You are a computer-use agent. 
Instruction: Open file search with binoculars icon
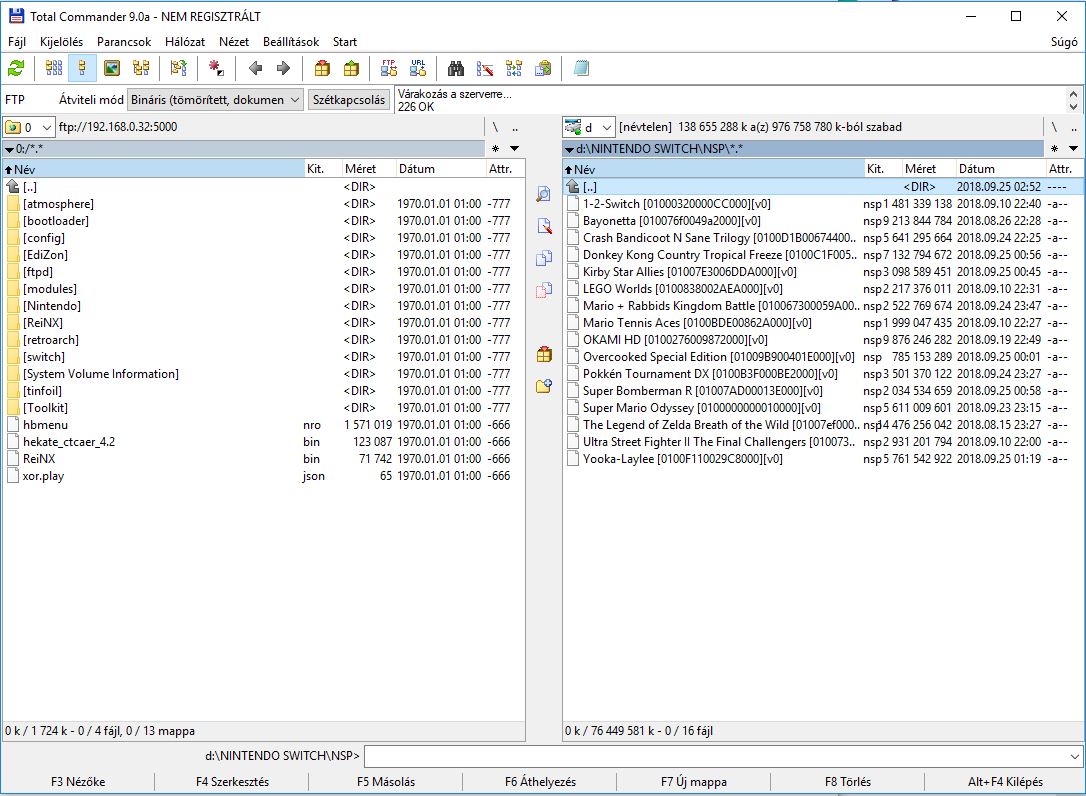(456, 68)
